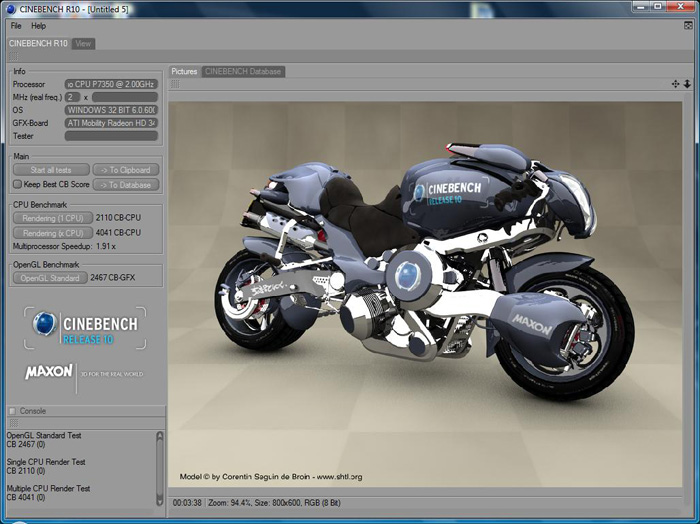Run Rendering (1 CPU) benchmark
700x524 pixels.
[53, 218]
